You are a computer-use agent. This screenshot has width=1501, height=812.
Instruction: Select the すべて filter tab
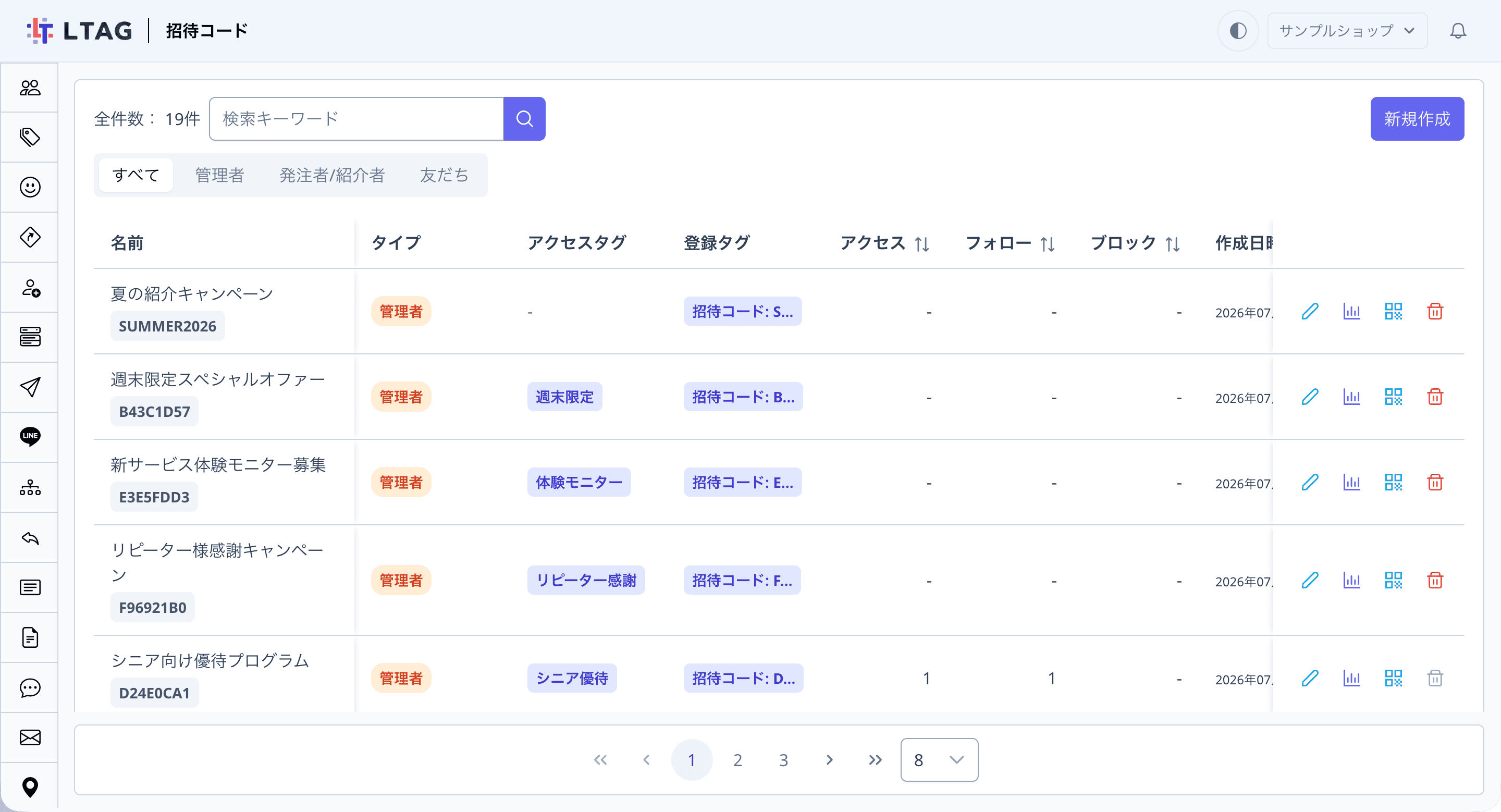point(136,175)
